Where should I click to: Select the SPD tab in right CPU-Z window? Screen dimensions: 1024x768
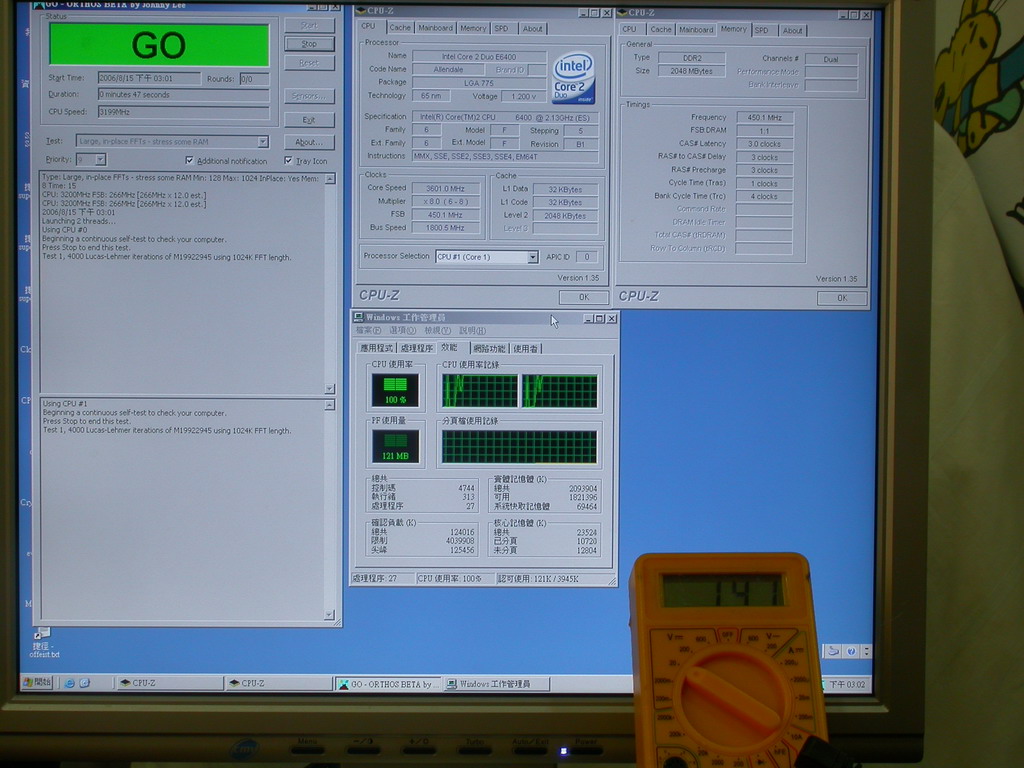click(761, 30)
